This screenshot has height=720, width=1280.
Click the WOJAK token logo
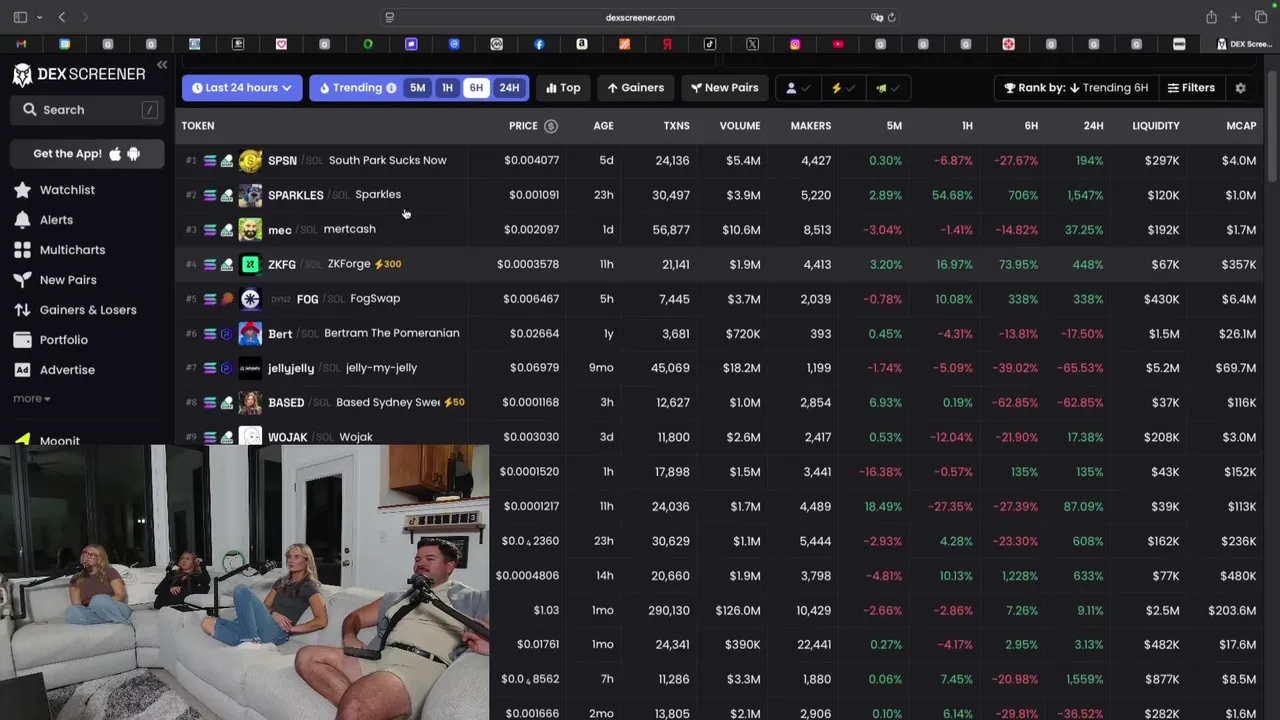click(x=250, y=437)
